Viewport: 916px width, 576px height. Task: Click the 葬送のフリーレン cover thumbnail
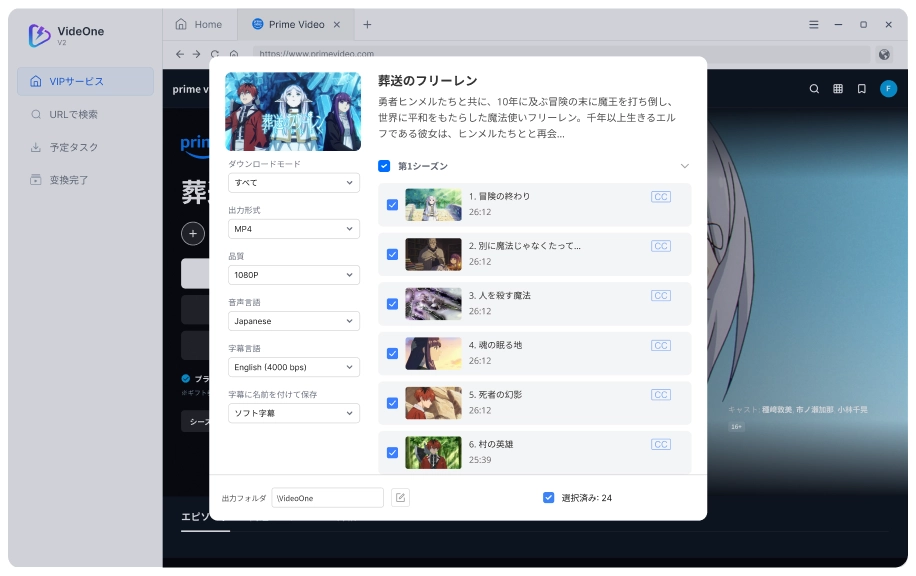[x=293, y=112]
